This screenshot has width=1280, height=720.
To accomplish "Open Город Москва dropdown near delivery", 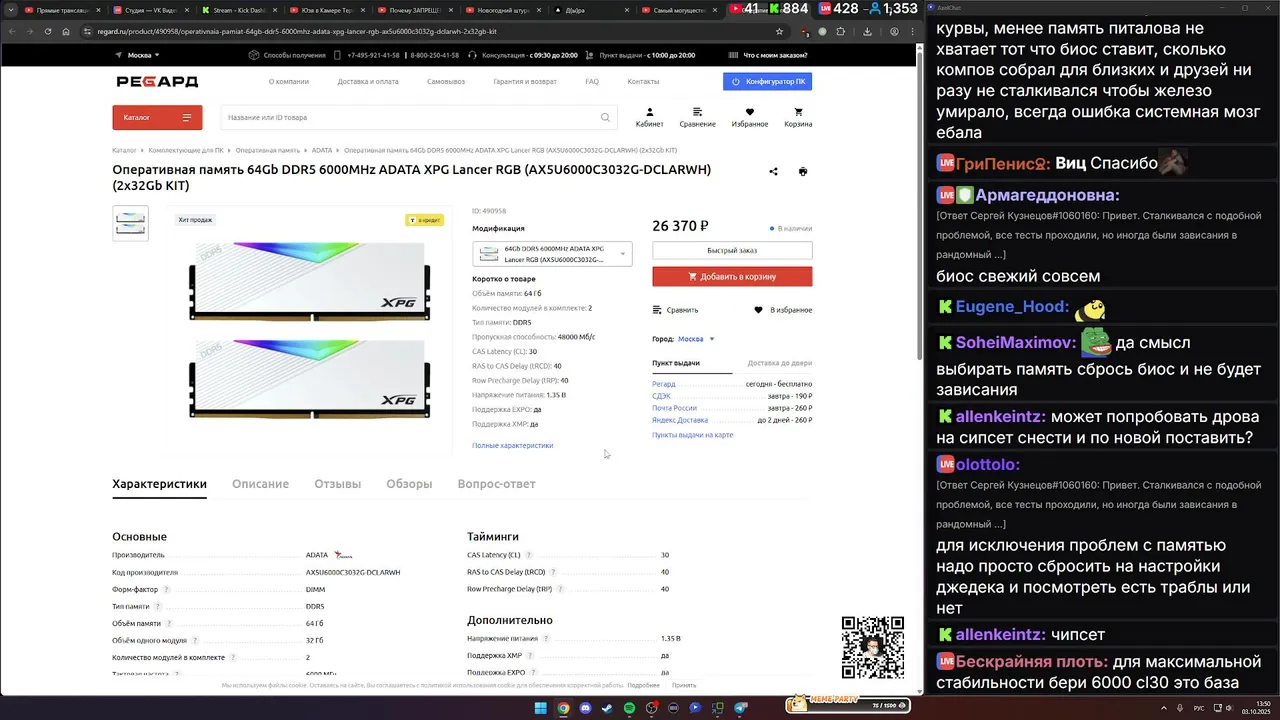I will [696, 339].
